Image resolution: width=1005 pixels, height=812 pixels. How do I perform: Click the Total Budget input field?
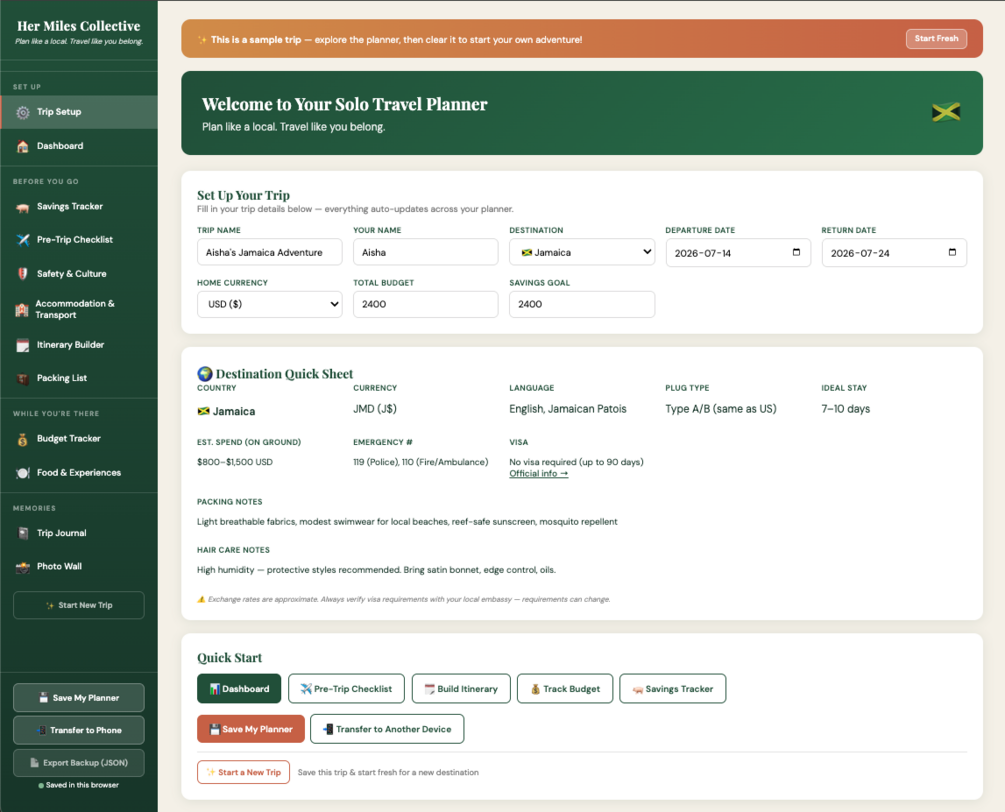(426, 304)
